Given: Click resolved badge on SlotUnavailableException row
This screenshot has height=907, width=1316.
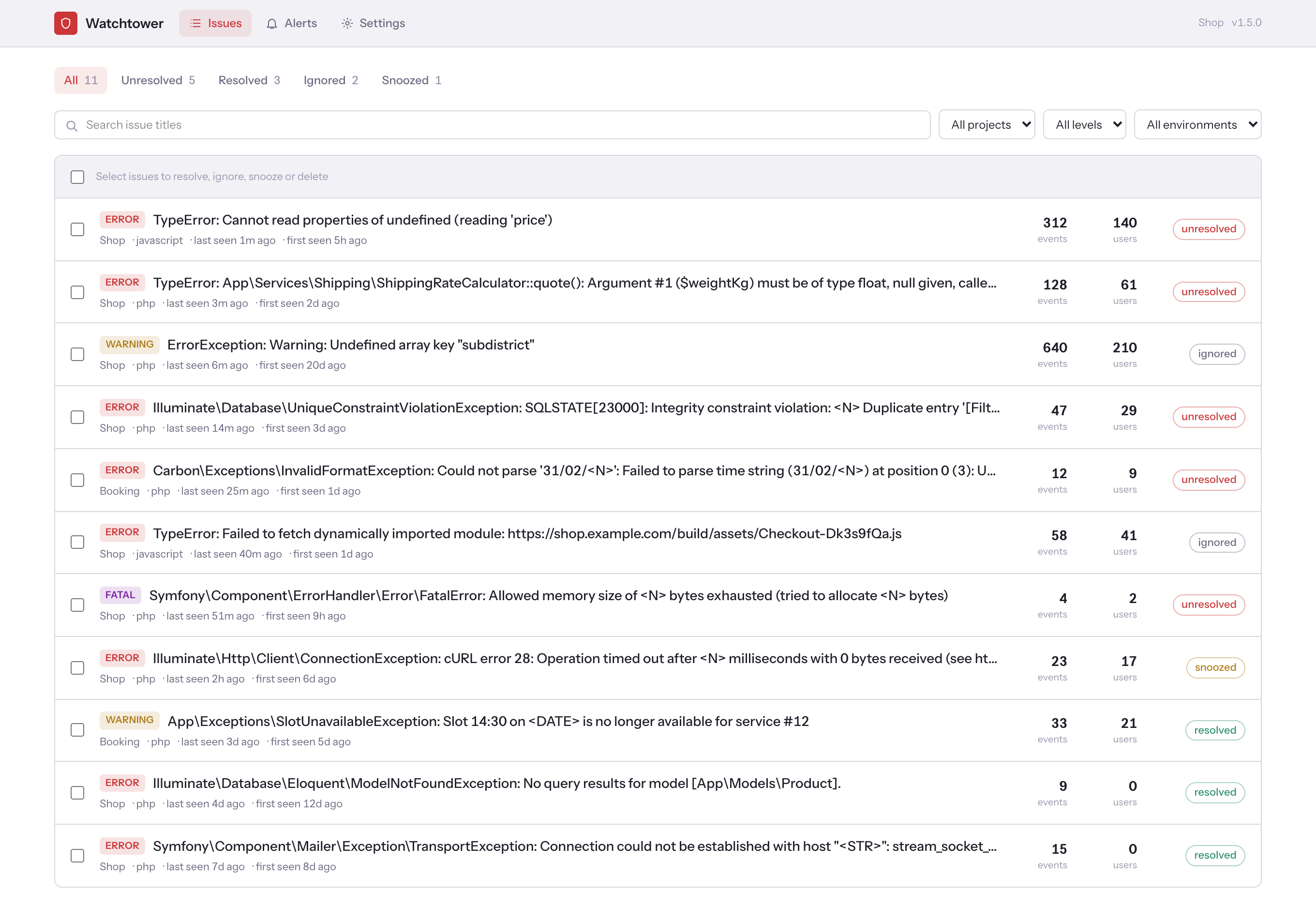Looking at the screenshot, I should 1215,730.
